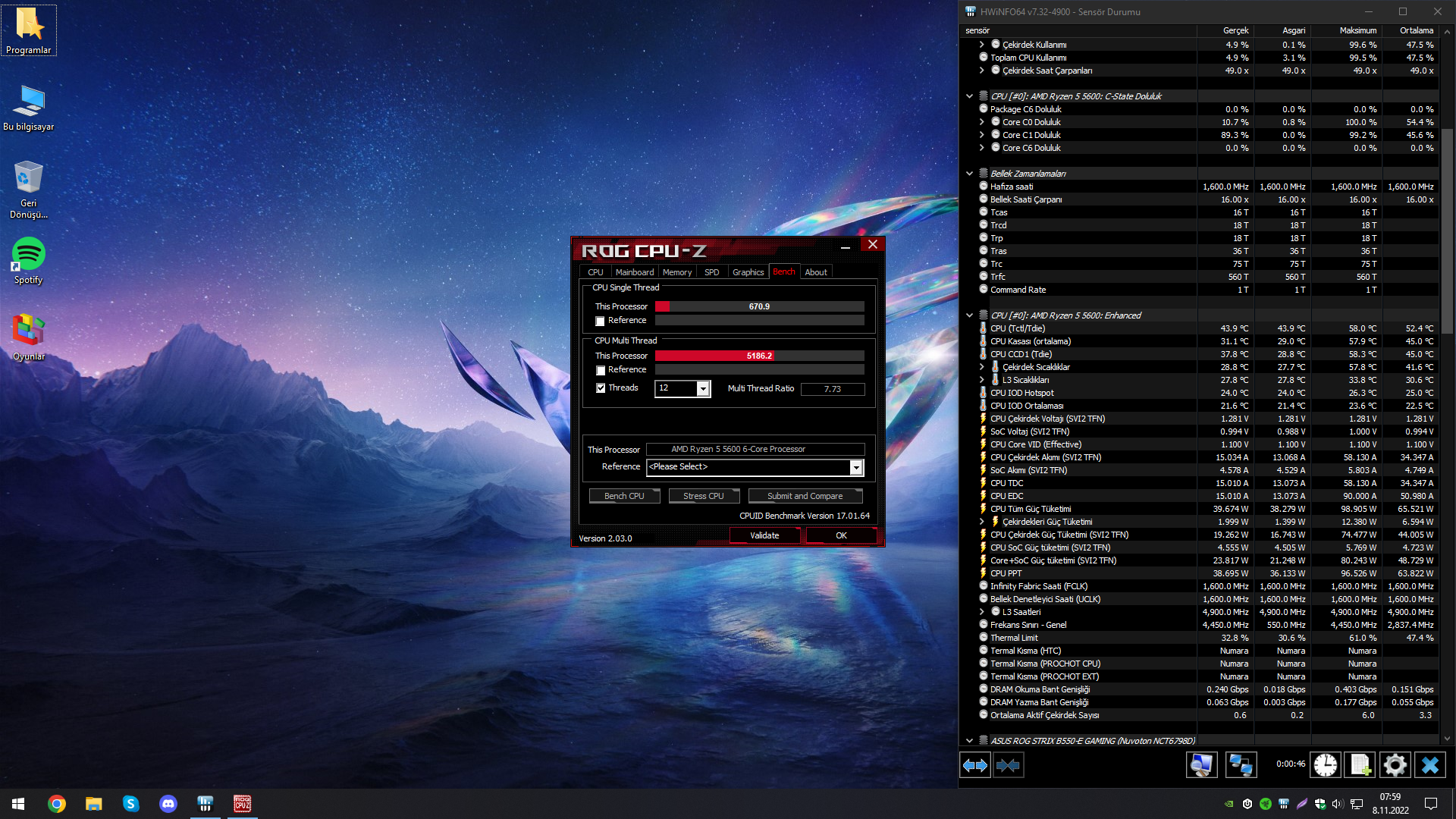1456x819 pixels.
Task: Open Programlar folder on desktop
Action: pos(29,30)
